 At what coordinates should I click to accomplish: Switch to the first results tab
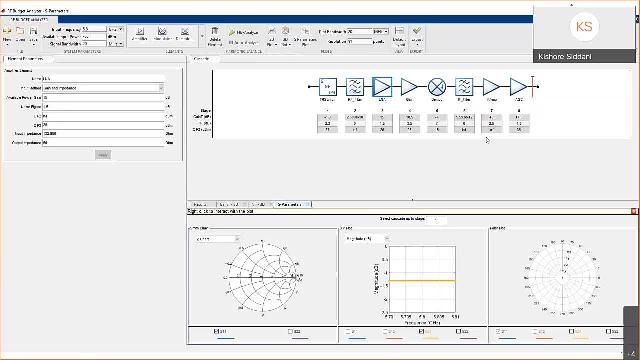(x=202, y=204)
